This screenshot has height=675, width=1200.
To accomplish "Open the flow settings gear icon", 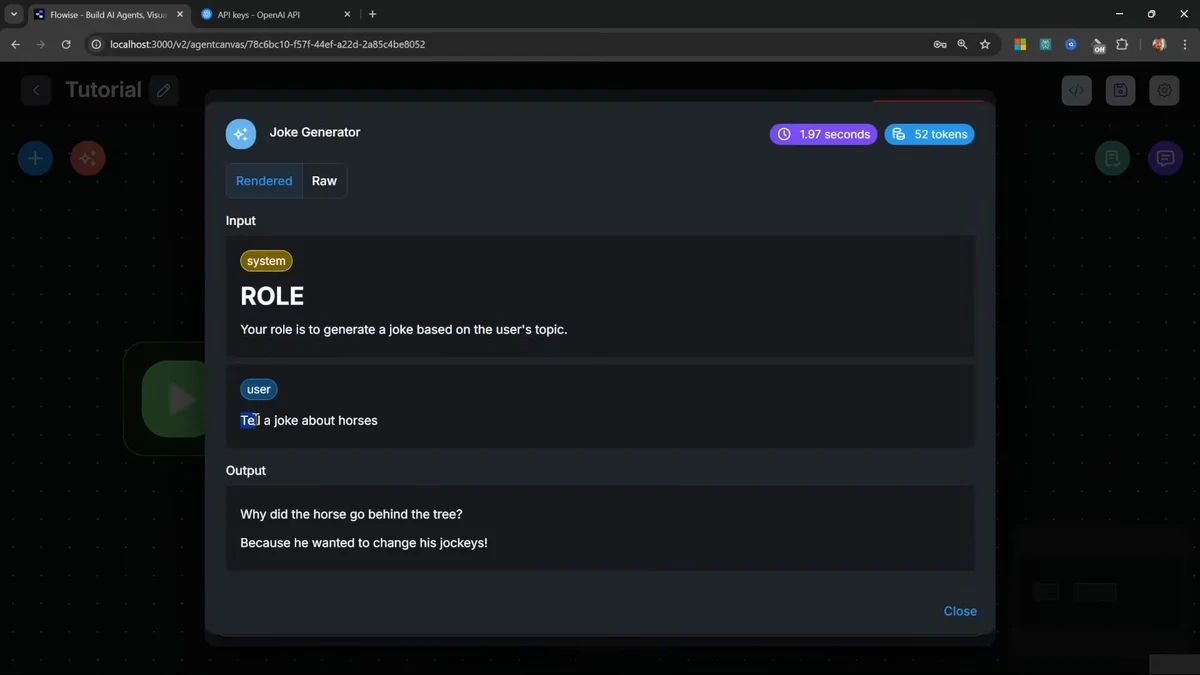I will [x=1164, y=90].
